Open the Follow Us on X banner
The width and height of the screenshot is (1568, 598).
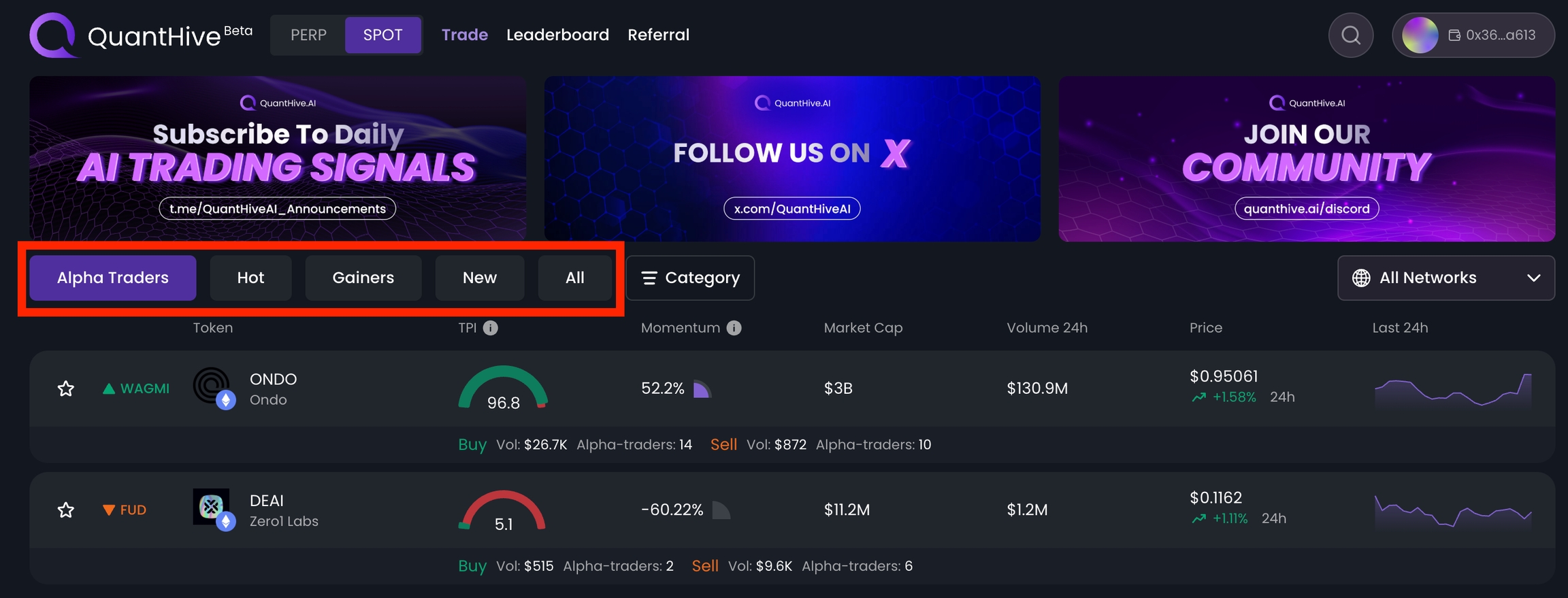click(792, 159)
